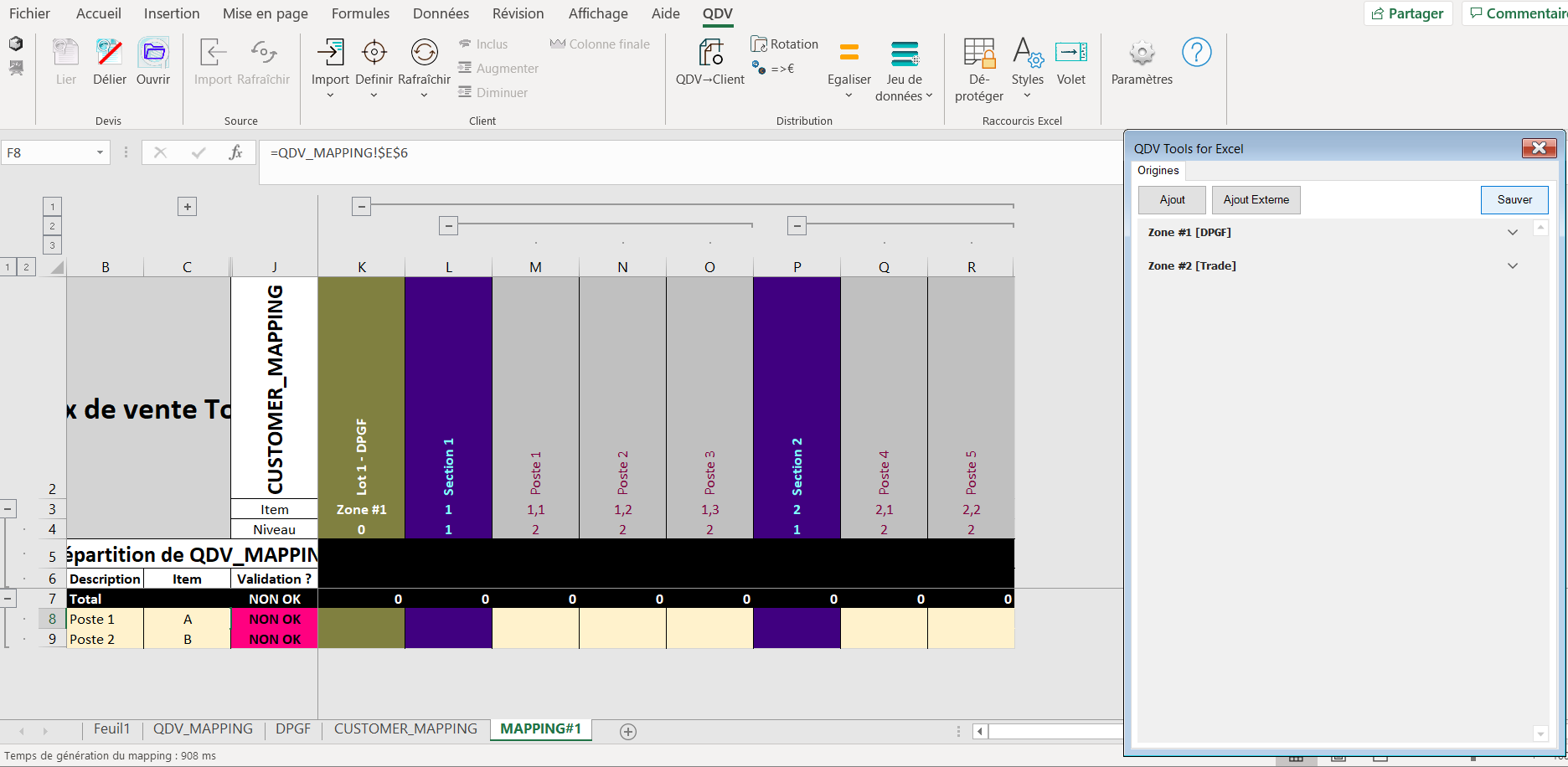Open the Name Box dropdown arrow
This screenshot has width=1568, height=767.
(x=100, y=152)
